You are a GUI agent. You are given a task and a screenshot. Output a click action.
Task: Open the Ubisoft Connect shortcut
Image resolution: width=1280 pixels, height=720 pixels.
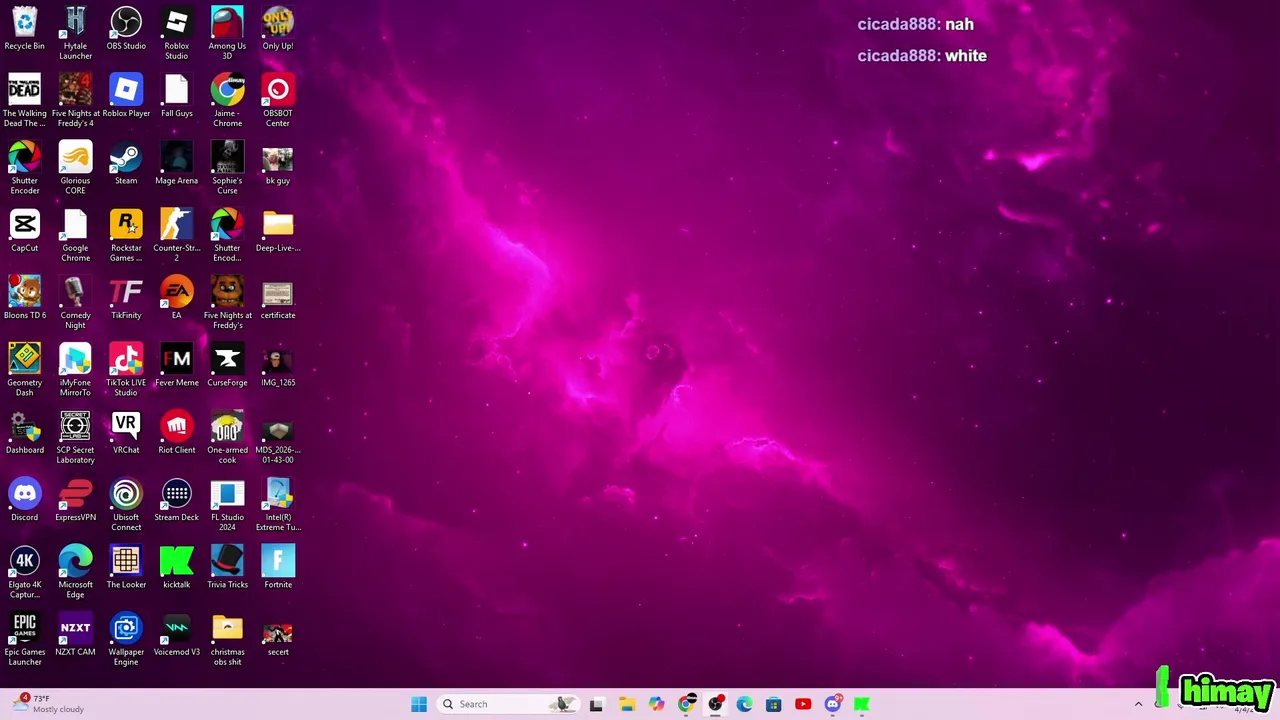pos(126,504)
